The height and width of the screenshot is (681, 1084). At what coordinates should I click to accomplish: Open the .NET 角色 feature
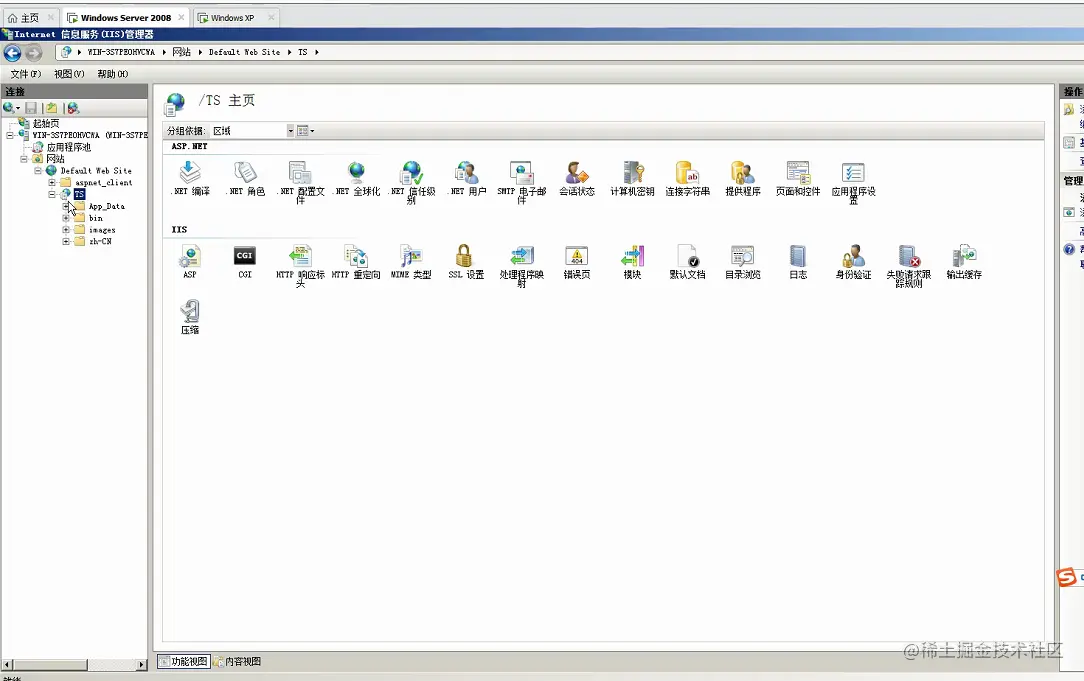click(245, 178)
